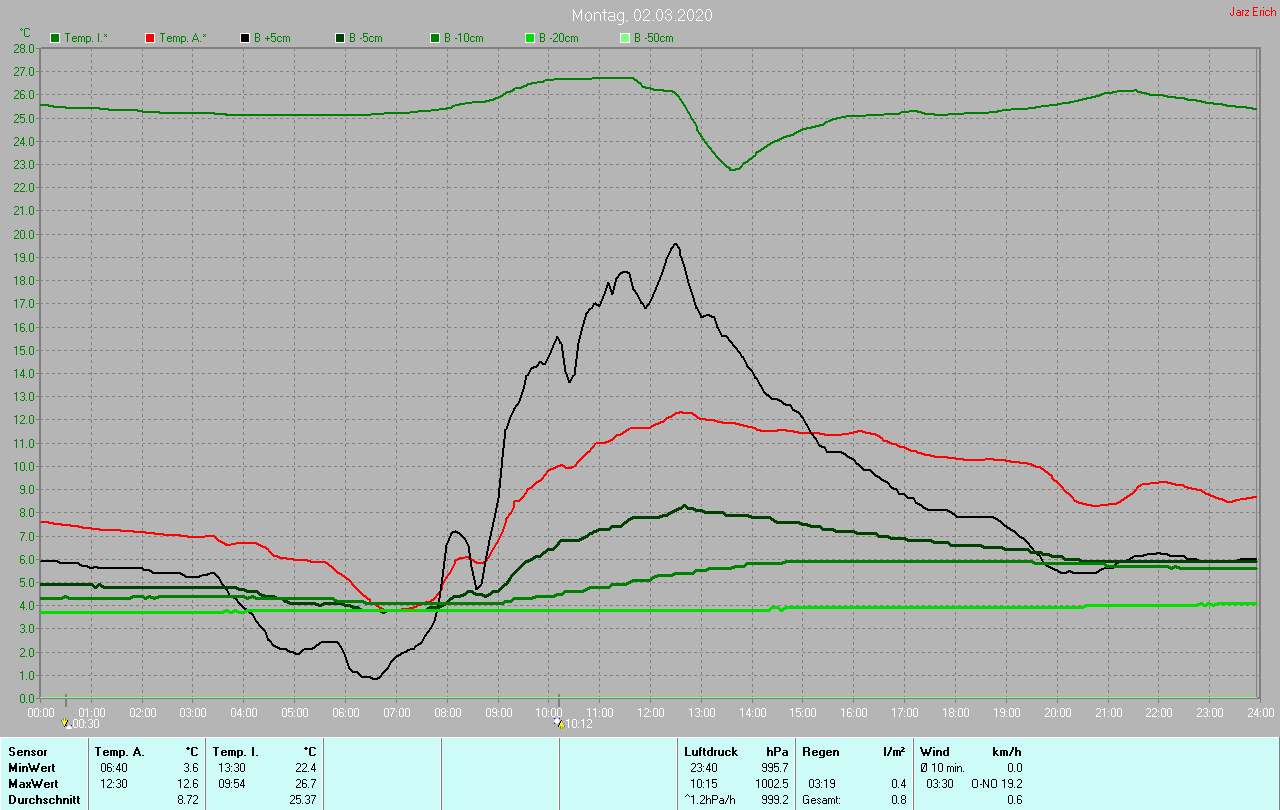Click the Temp. I. maximum value 26.7

coord(305,784)
